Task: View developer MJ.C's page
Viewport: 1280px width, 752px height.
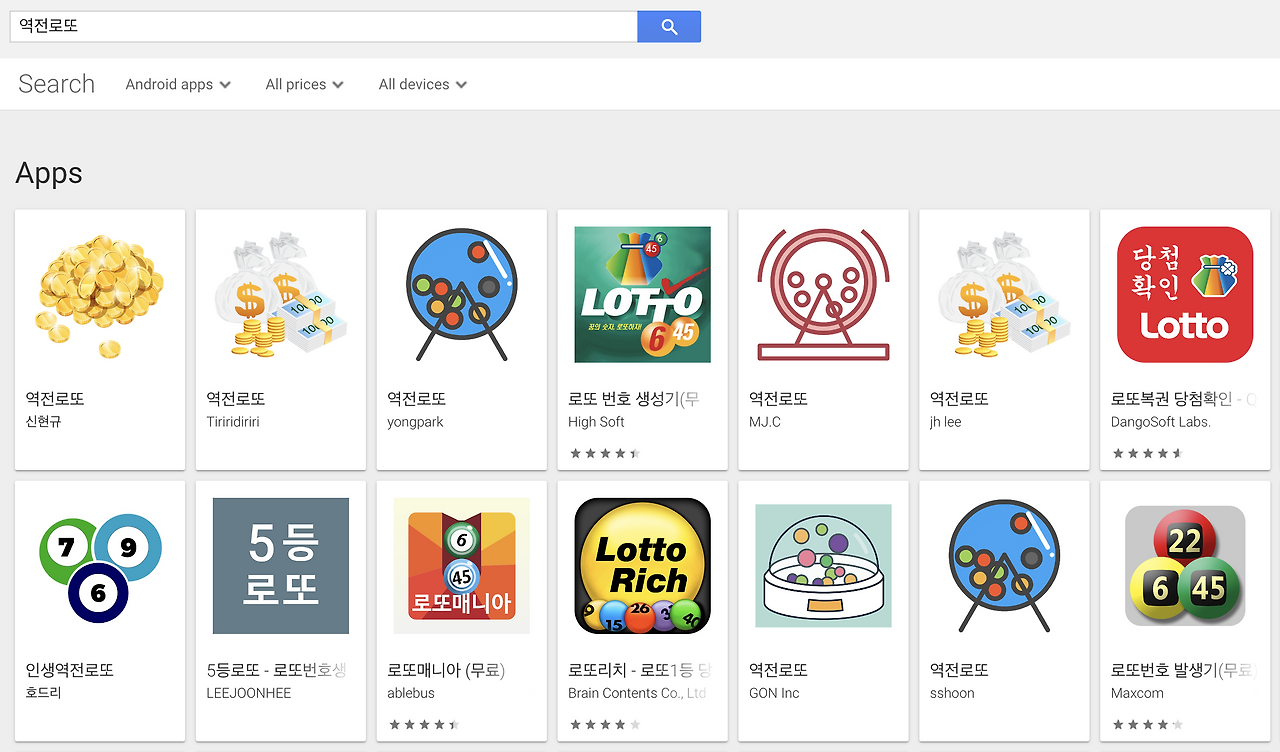Action: pyautogui.click(x=765, y=422)
